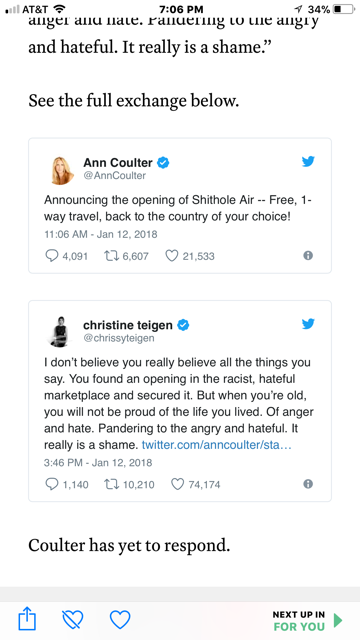Open twitter.com/anncoulter/sta… link
Image resolution: width=360 pixels, height=640 pixels.
point(216,445)
